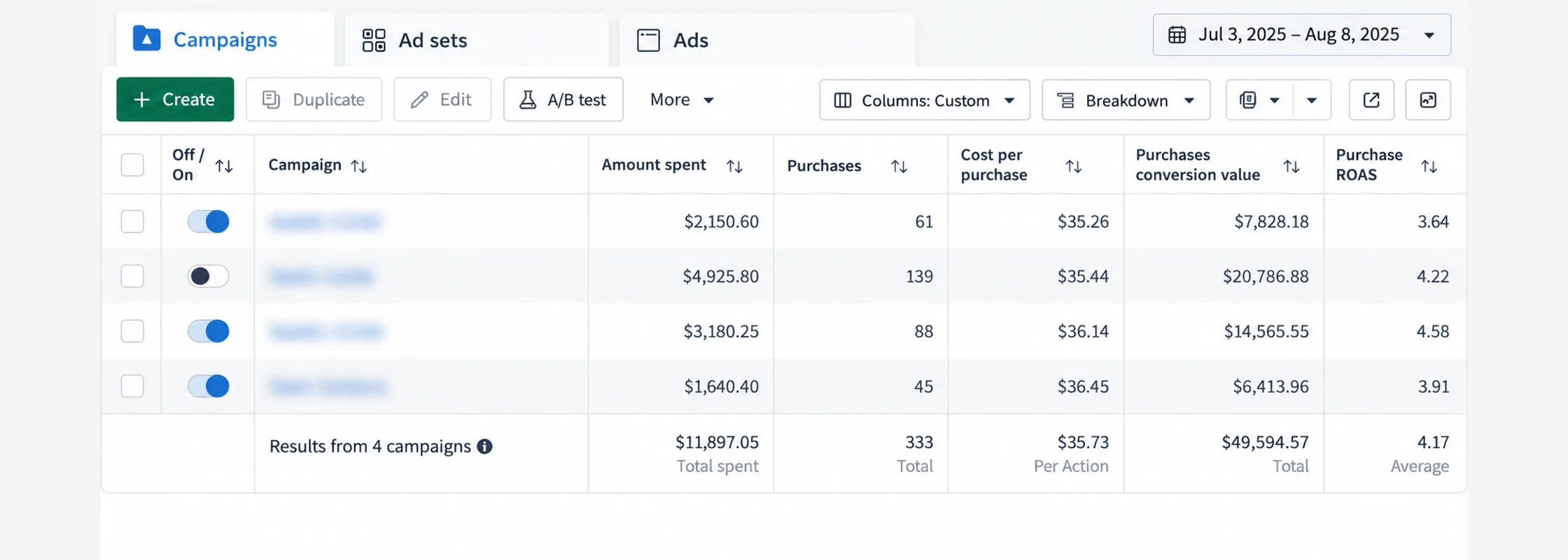Click the info icon beside Results from 4 campaigns
The width and height of the screenshot is (1568, 560).
coord(484,447)
